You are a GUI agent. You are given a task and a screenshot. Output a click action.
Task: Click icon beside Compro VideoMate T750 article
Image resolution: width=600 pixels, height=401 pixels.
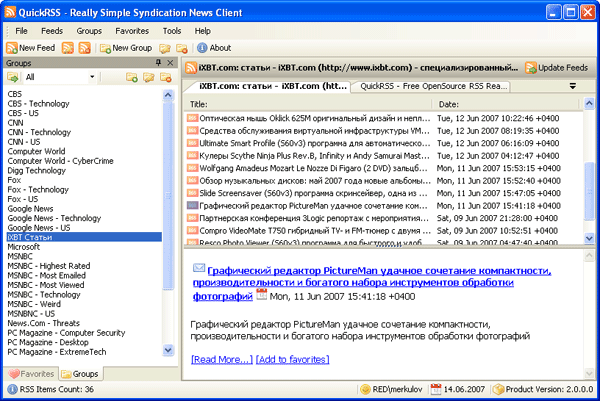click(x=192, y=230)
